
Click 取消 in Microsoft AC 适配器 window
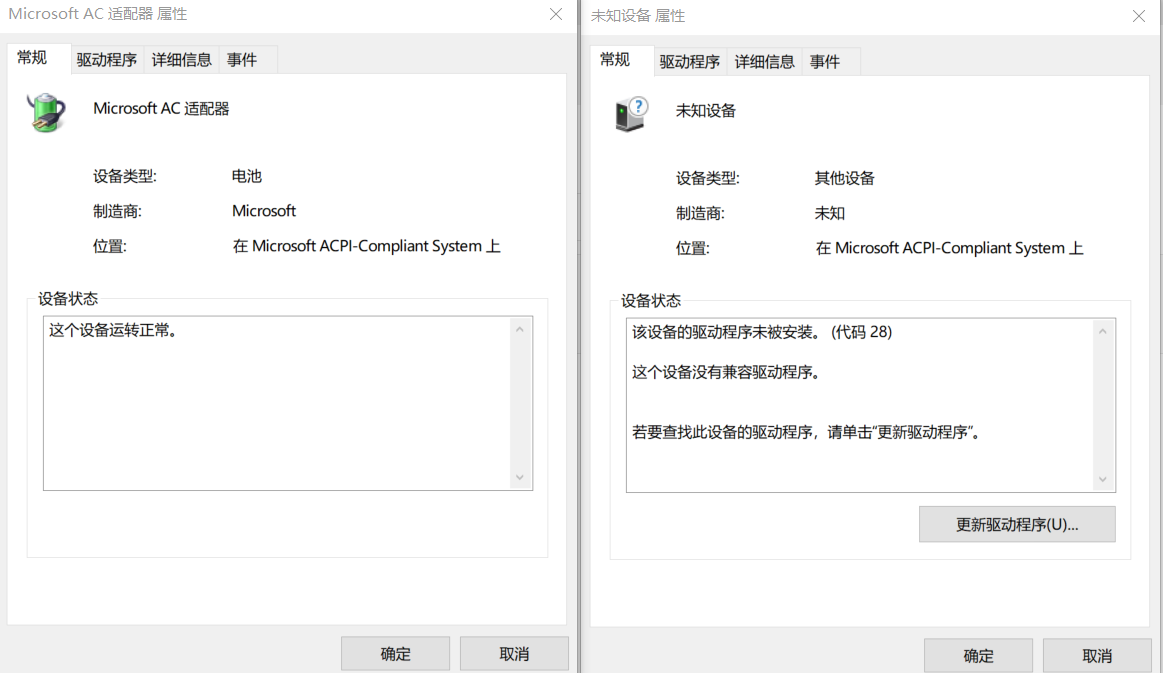click(514, 654)
